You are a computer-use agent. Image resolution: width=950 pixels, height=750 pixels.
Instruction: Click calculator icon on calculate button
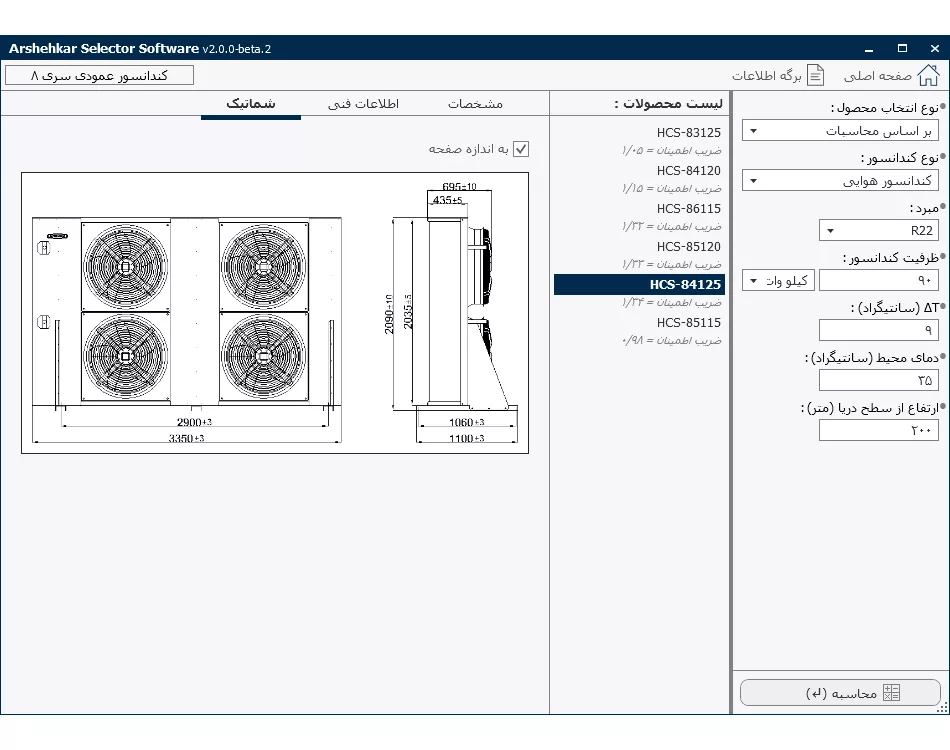[x=892, y=693]
